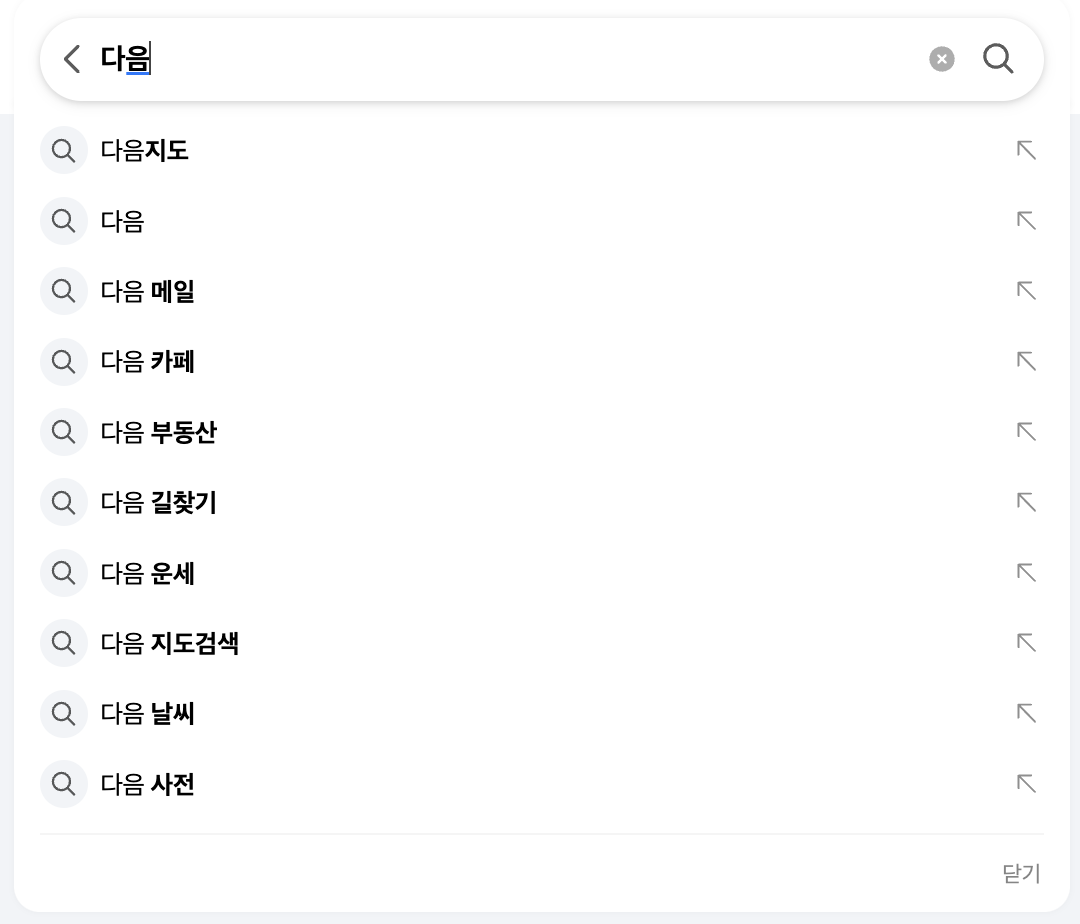Click search icon left of 다음 사전

[x=64, y=784]
